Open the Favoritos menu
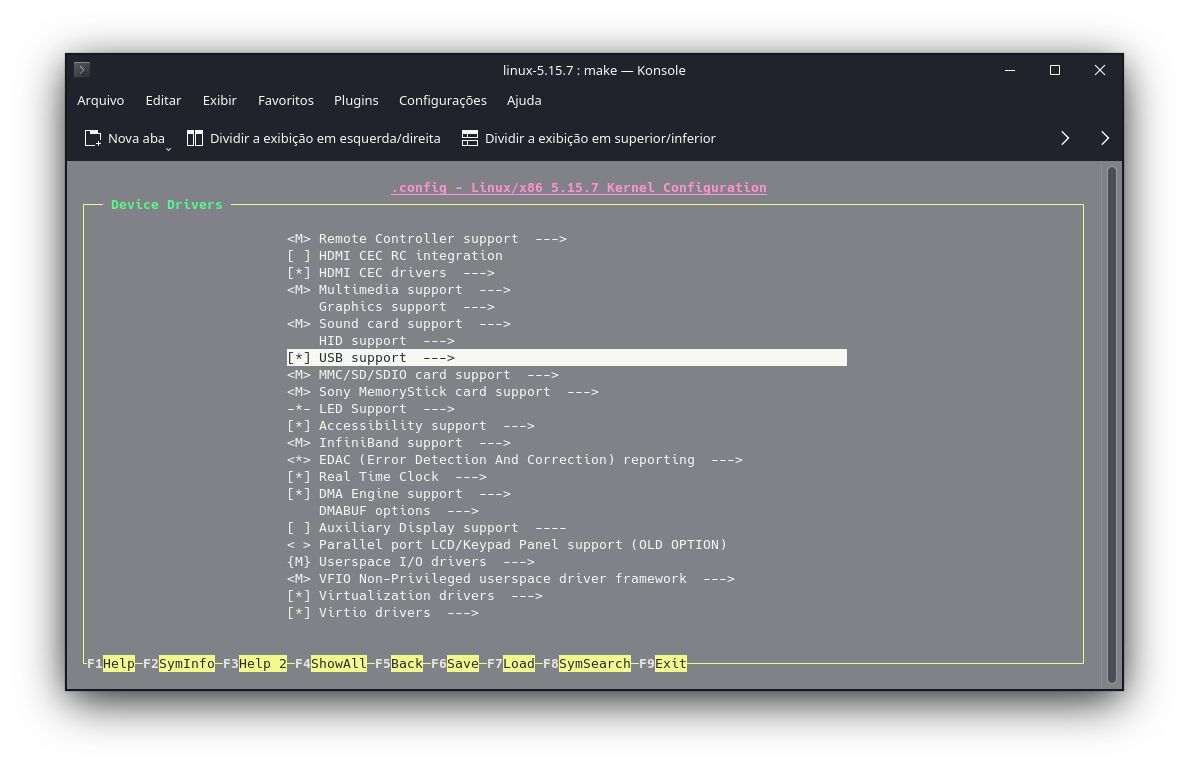 (x=285, y=100)
